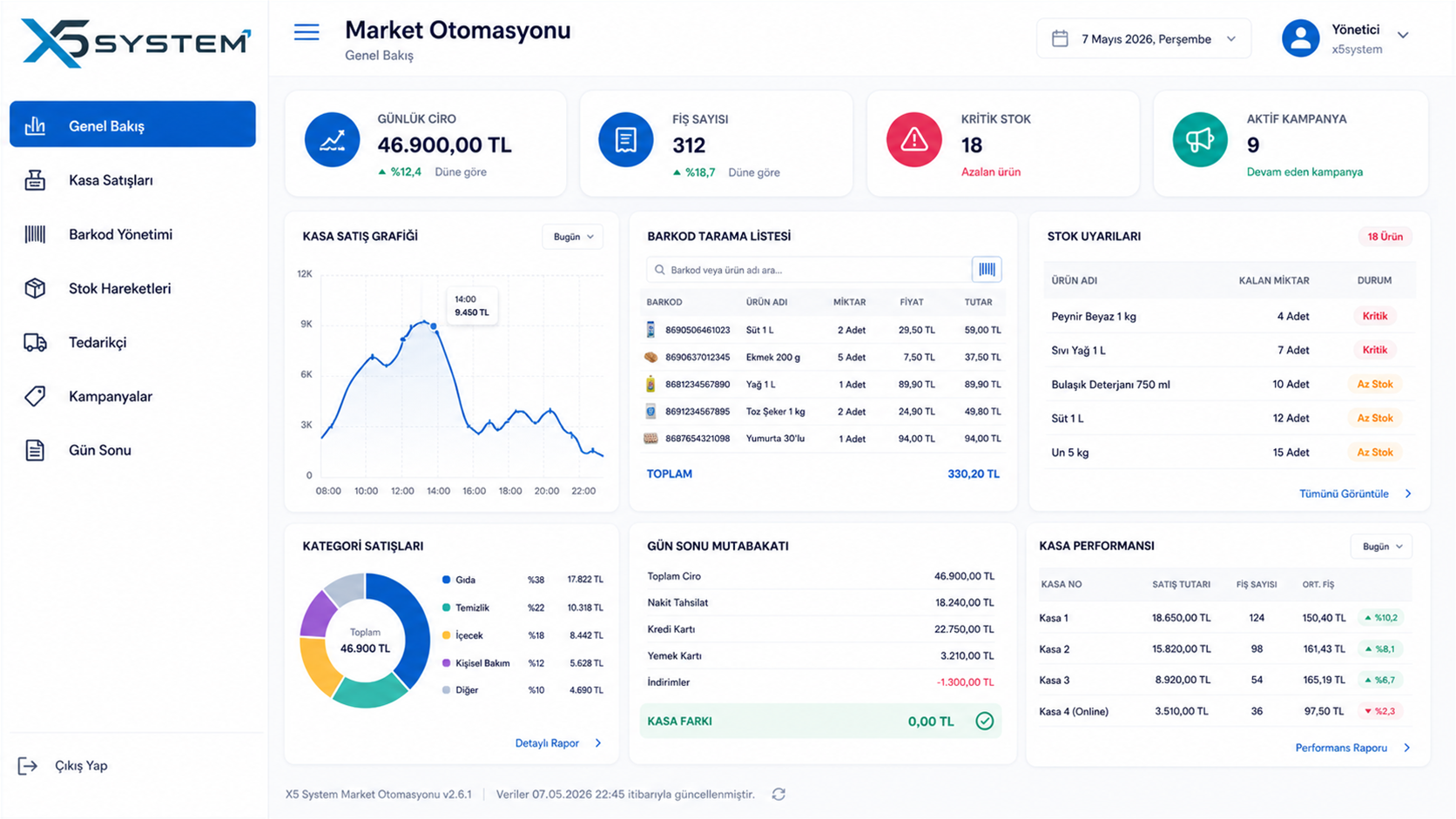Click the Fiş Sayısı receipt icon
This screenshot has height=819, width=1456.
point(626,140)
